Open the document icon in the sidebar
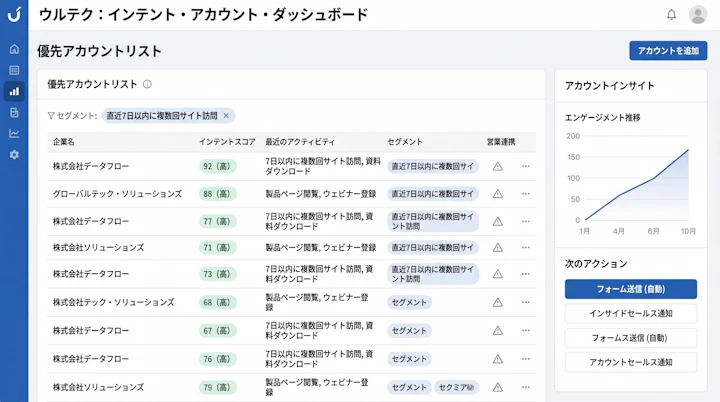This screenshot has height=402, width=720. [14, 113]
